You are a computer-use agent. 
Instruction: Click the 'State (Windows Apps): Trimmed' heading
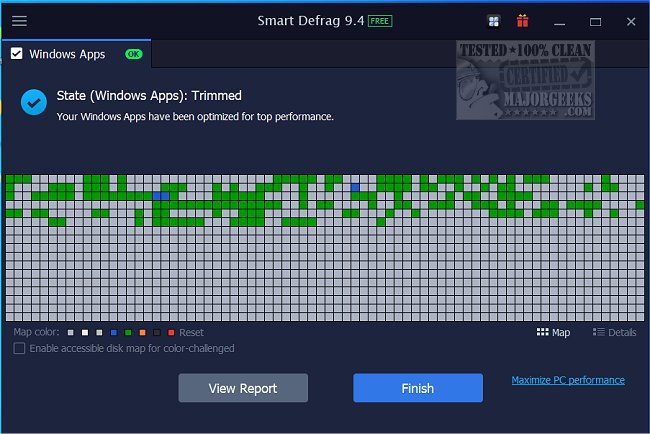pos(149,96)
